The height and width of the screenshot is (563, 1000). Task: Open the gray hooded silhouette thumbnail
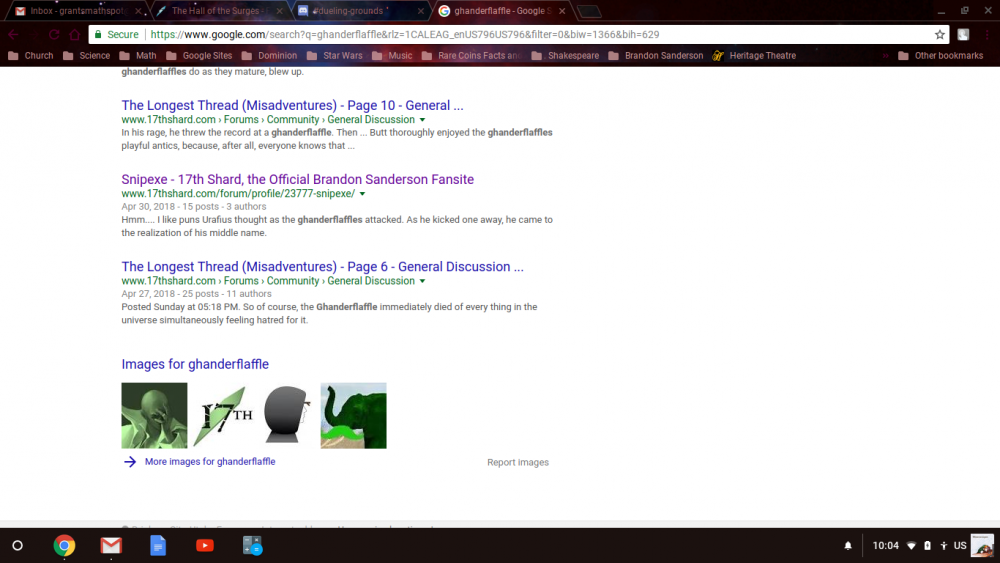point(288,416)
